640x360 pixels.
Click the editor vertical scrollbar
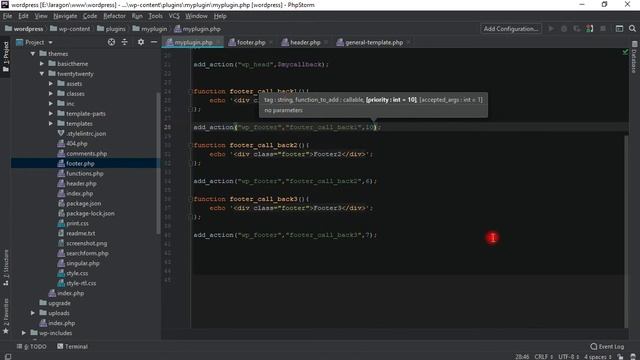626,231
